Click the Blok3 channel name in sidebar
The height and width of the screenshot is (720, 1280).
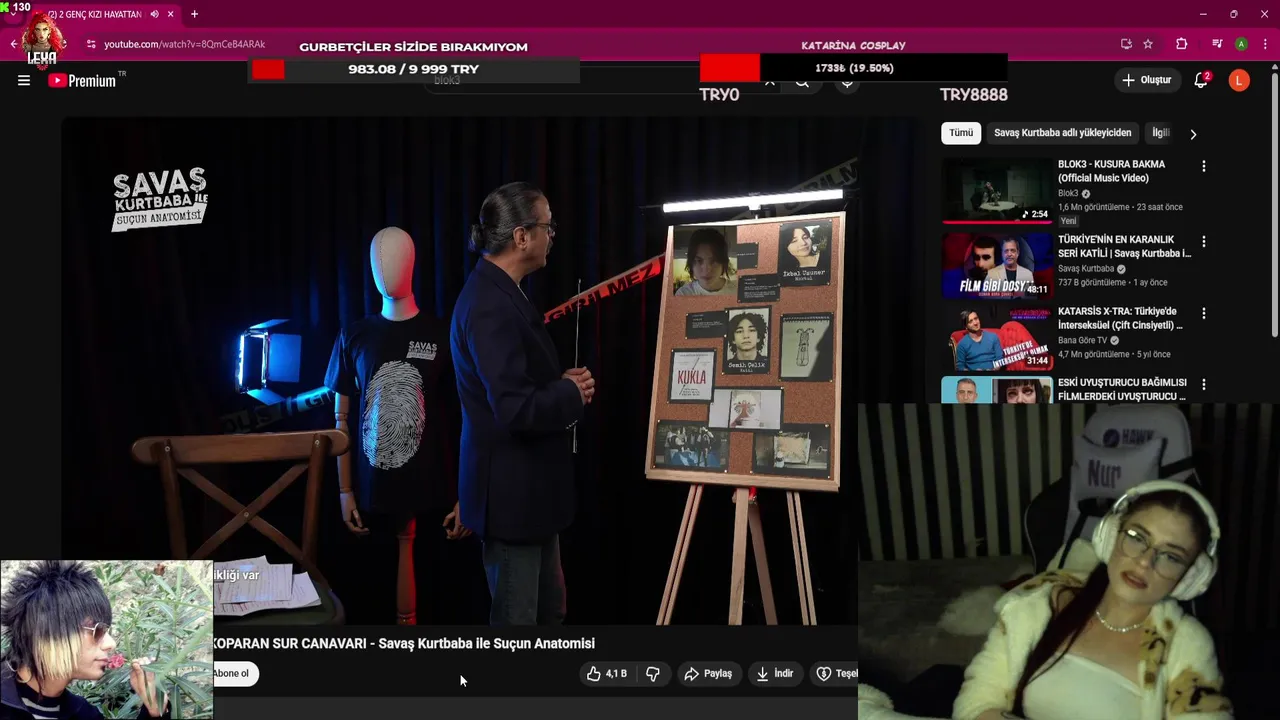[x=1068, y=193]
